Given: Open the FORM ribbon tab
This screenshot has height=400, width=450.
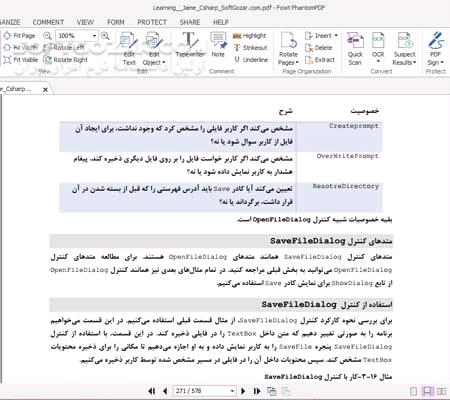Looking at the screenshot, I should pos(116,22).
